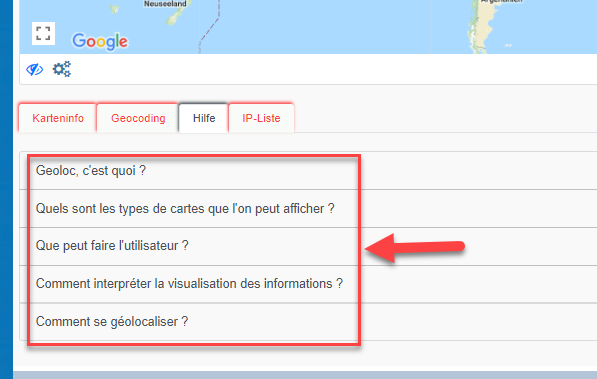Click the red arrow annotation

point(415,248)
